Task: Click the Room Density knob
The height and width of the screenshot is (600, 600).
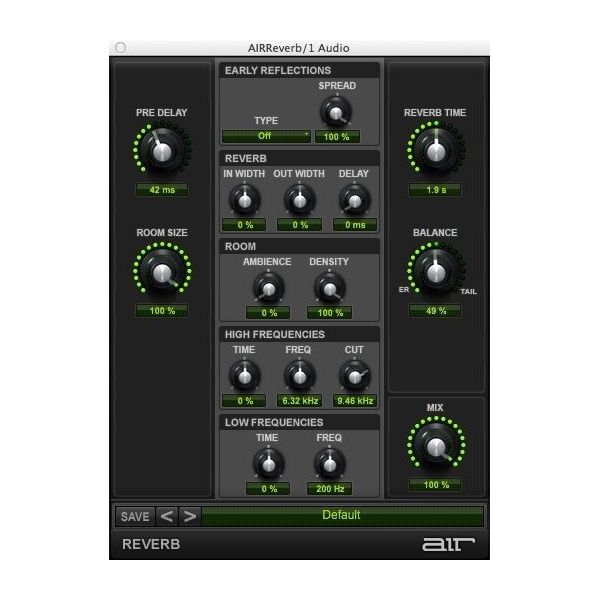Action: pos(330,288)
